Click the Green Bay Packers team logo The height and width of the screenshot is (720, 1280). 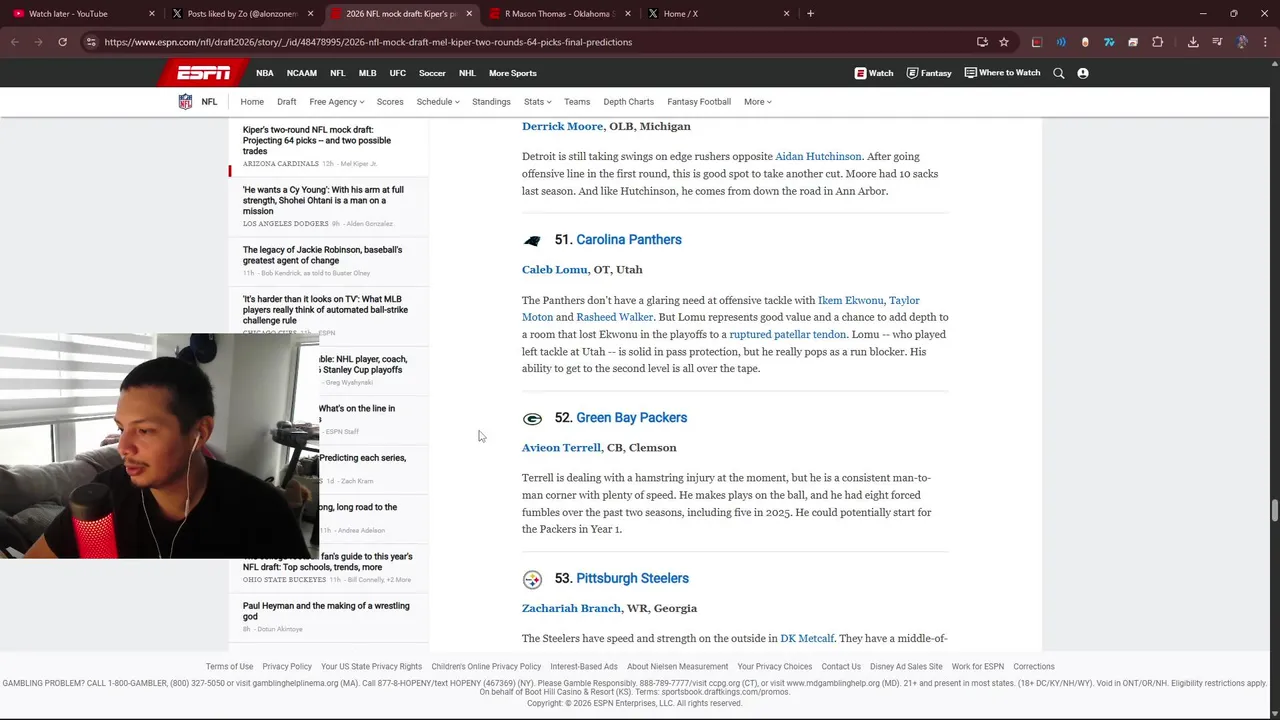[x=532, y=419]
